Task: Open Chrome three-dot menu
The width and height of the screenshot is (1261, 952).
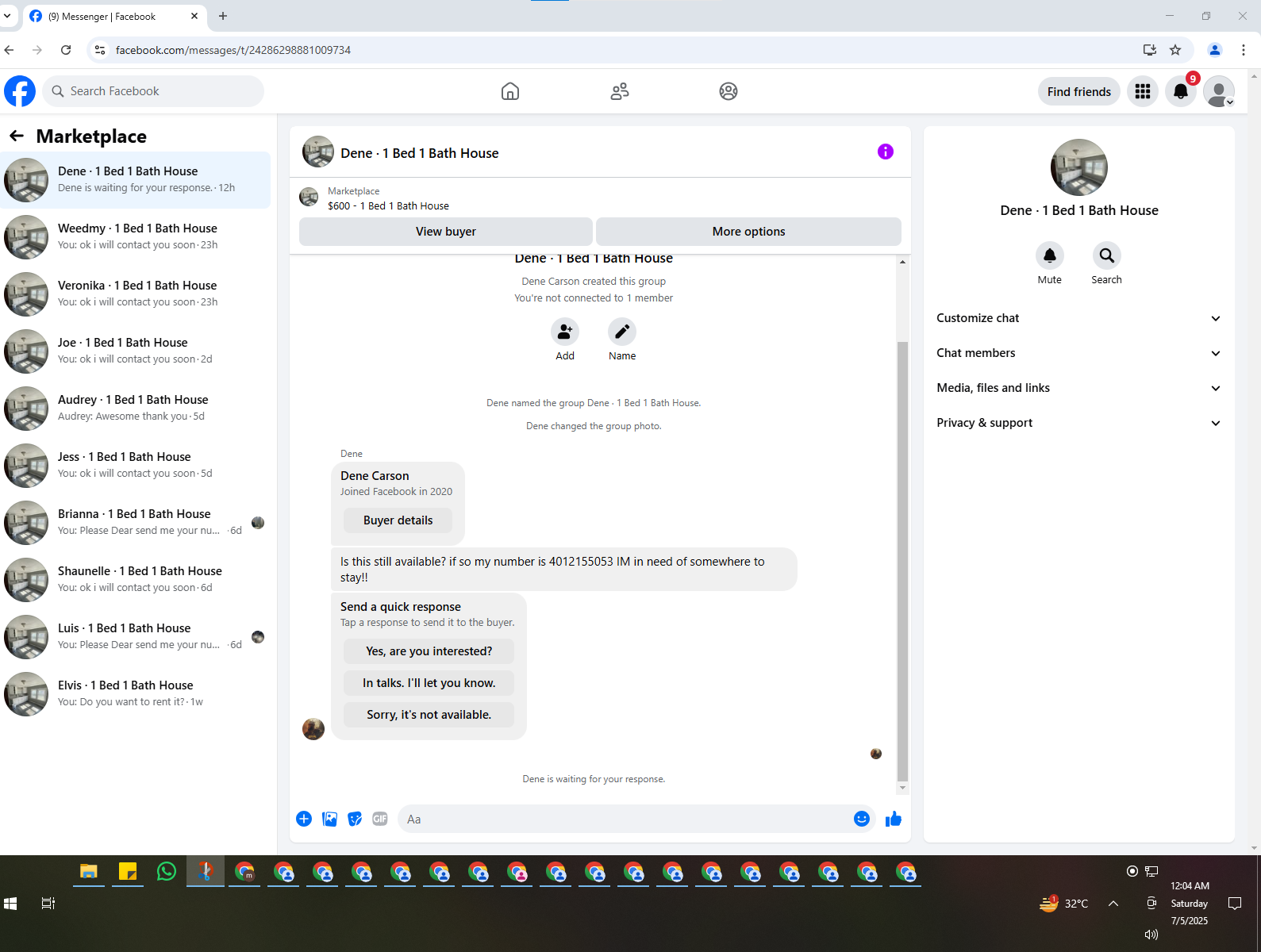Action: click(1244, 50)
